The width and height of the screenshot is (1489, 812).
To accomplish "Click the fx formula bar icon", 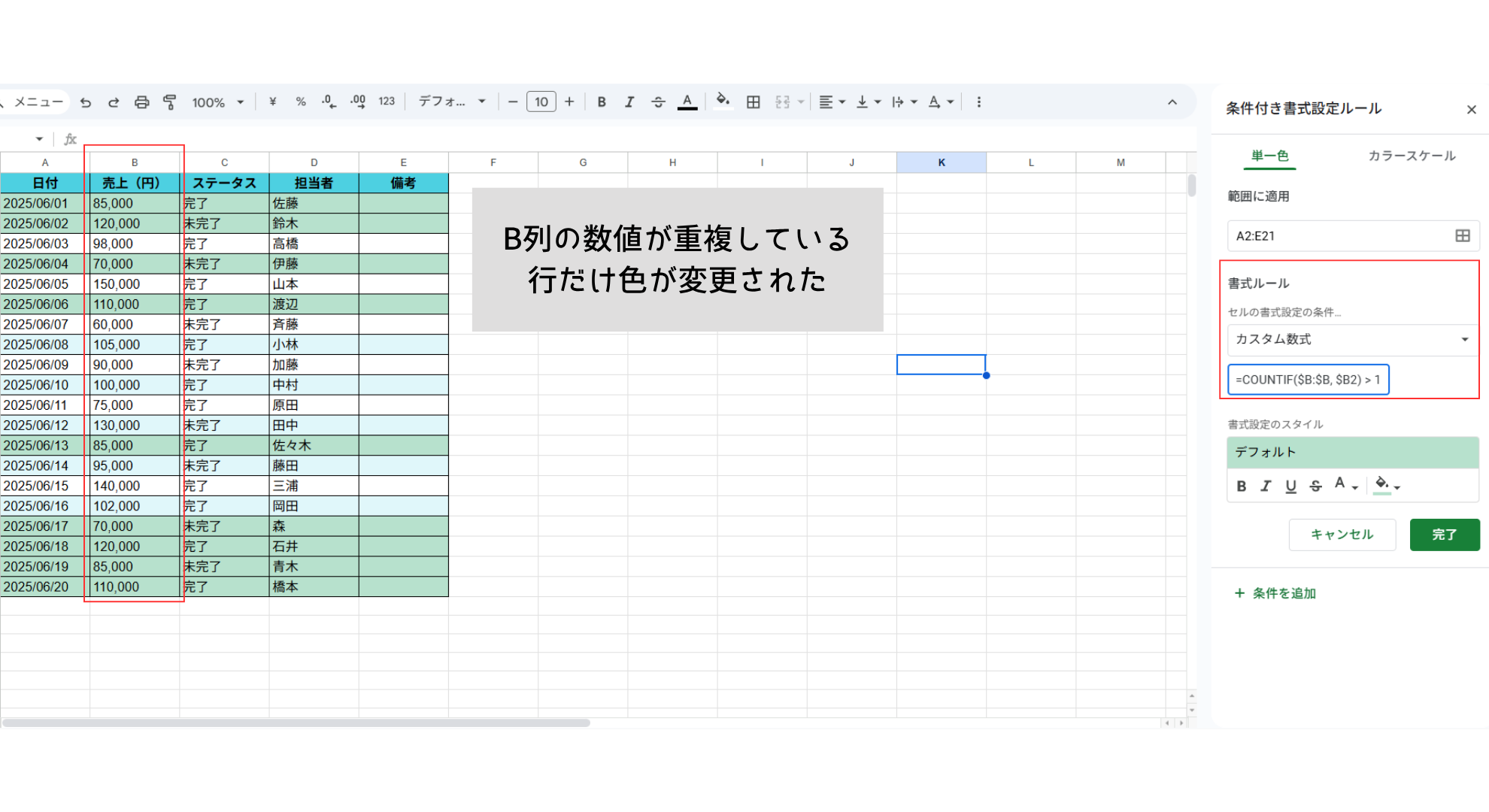I will 71,139.
